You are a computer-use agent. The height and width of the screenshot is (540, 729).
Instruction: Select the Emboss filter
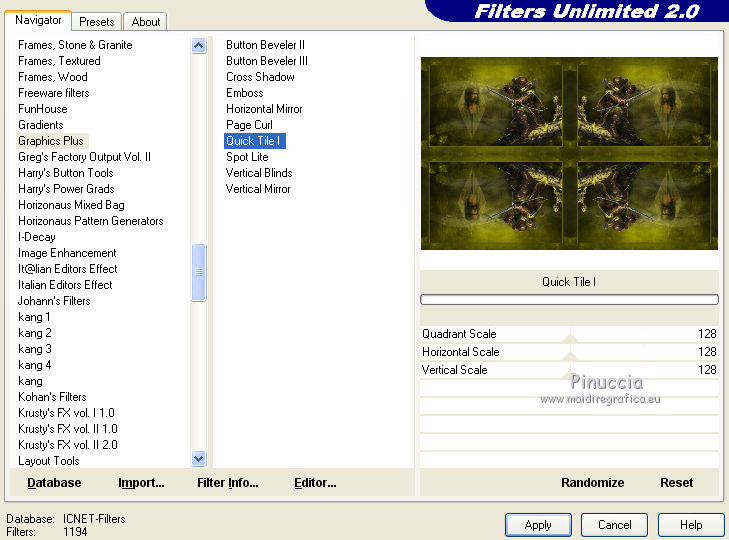245,93
